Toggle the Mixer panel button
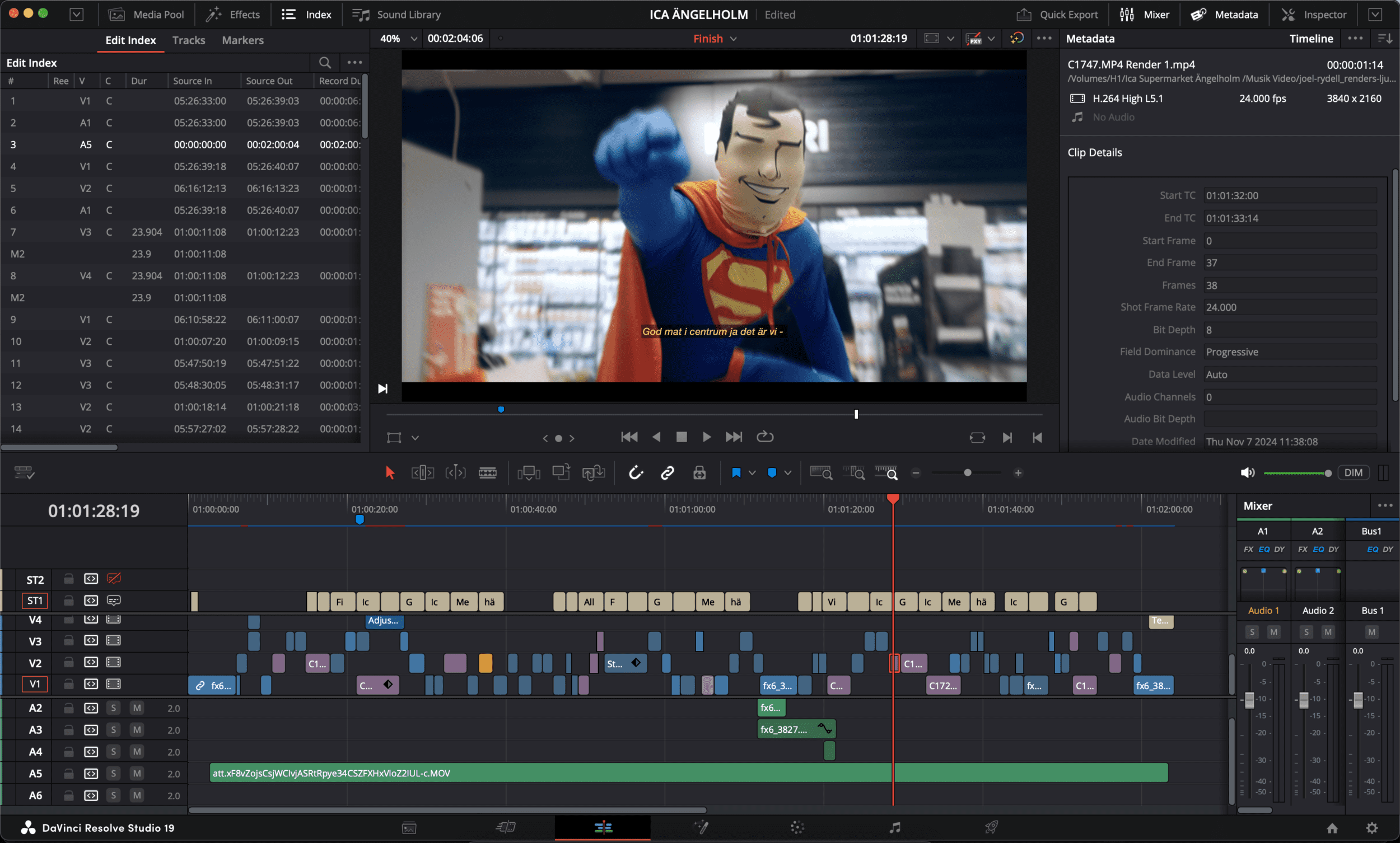The height and width of the screenshot is (843, 1400). point(1144,14)
